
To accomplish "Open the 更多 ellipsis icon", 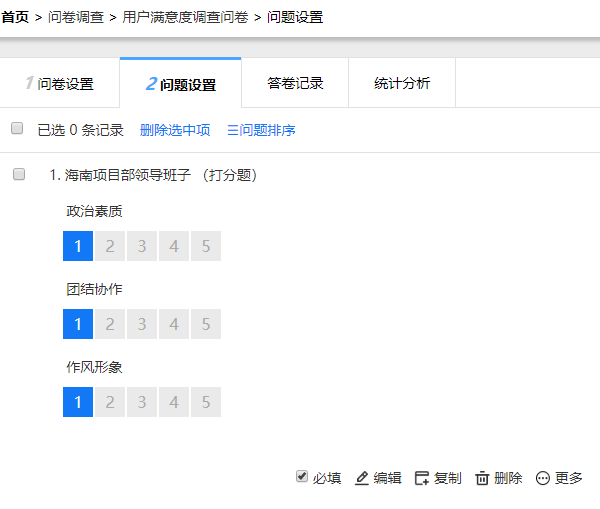I will [x=543, y=478].
